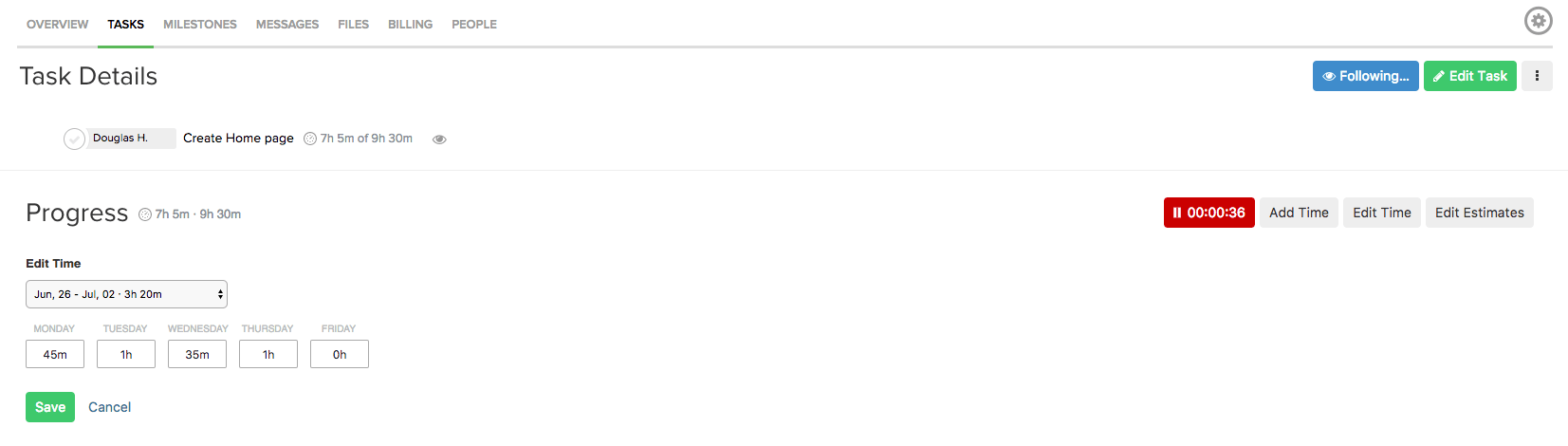Click the clock icon beside the task name
The image size is (1568, 446).
pos(310,139)
